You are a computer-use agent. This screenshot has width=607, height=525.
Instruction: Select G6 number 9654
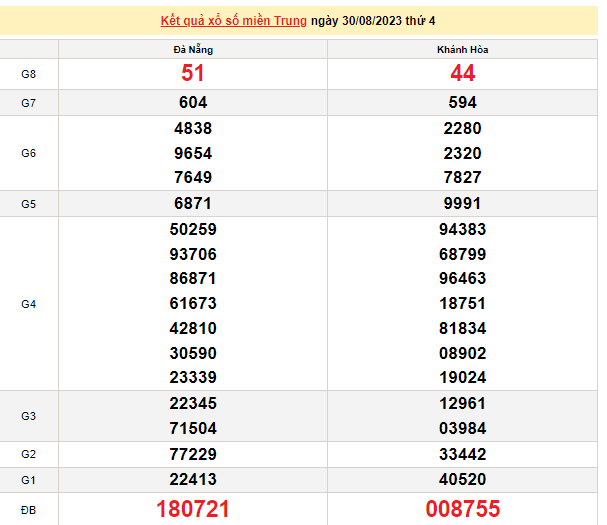coord(193,153)
